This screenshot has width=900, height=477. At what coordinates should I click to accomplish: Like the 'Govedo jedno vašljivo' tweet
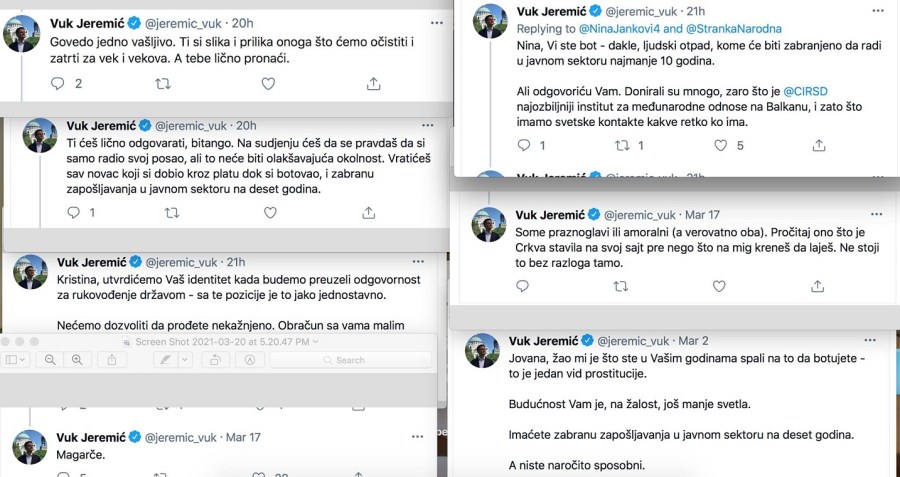tap(267, 84)
